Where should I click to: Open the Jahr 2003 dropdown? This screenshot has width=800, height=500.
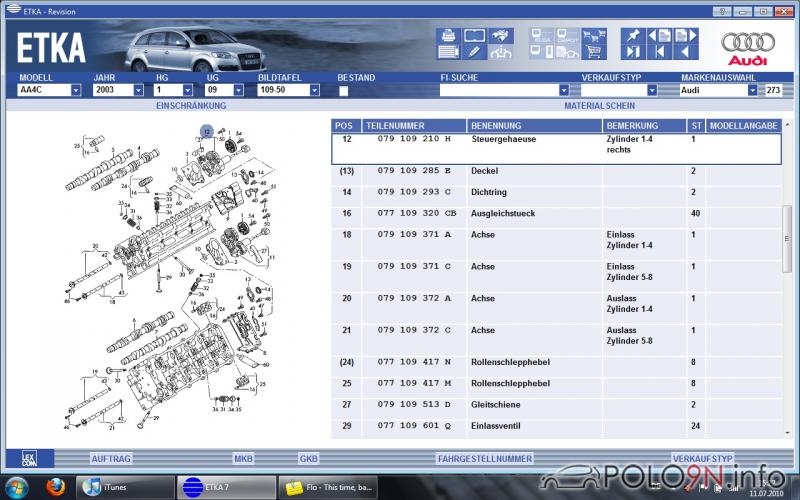(x=138, y=90)
